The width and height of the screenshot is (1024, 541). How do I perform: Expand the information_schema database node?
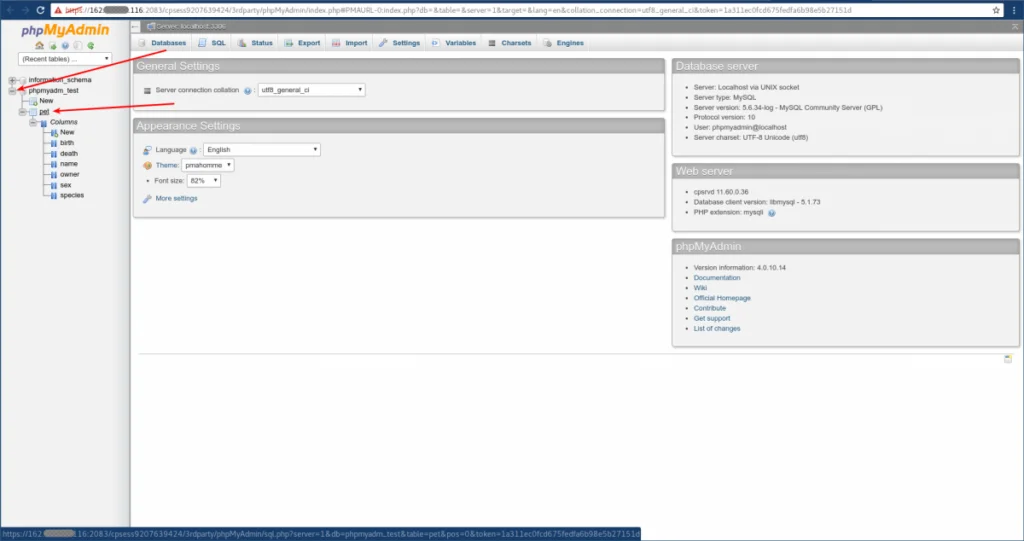12,80
